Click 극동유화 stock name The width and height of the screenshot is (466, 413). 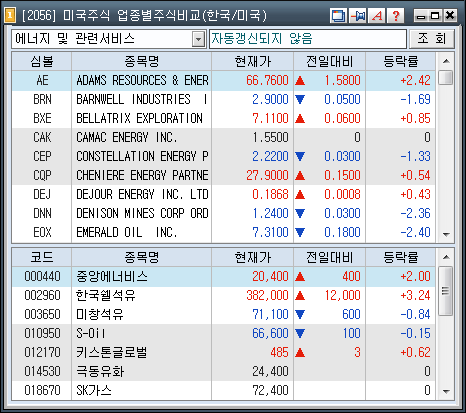(100, 371)
